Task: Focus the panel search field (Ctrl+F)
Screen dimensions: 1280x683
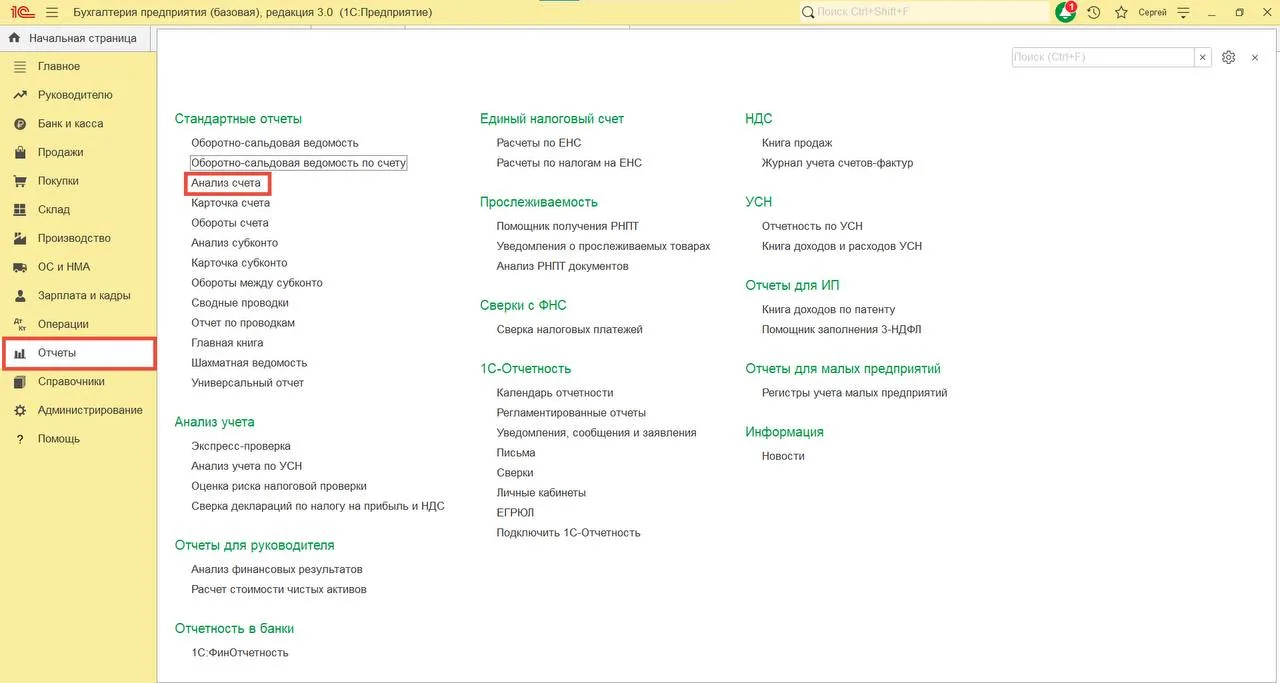Action: pos(1103,57)
